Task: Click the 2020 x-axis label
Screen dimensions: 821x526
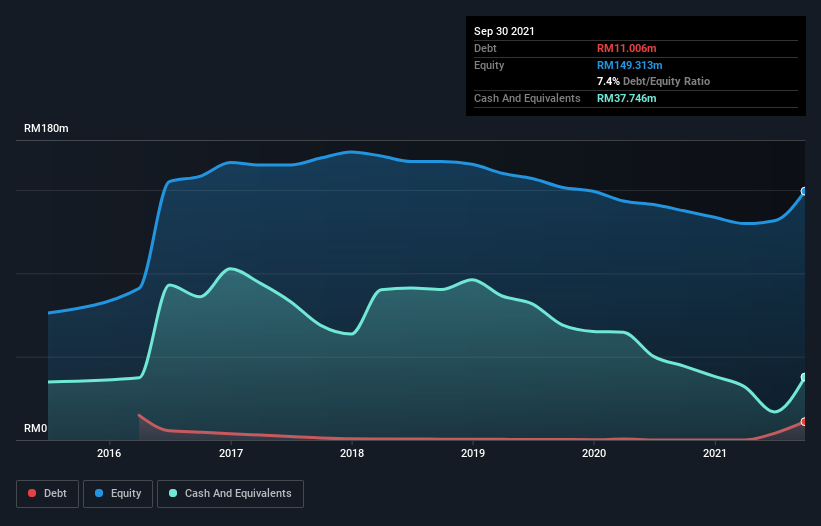Action: [594, 453]
